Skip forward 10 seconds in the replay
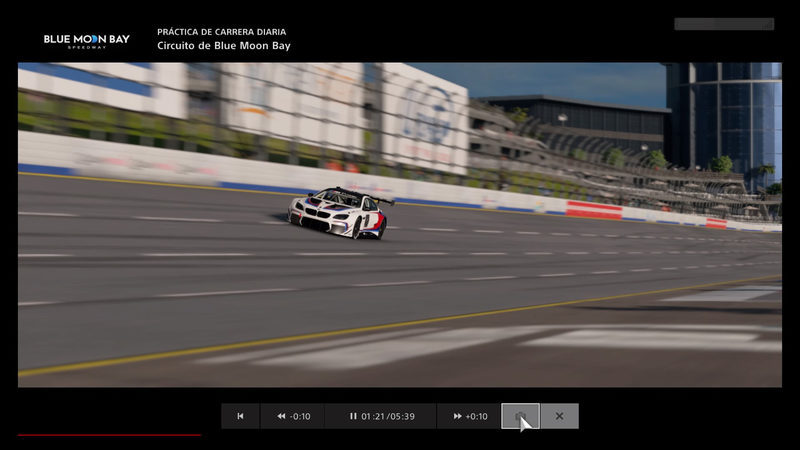Viewport: 800px width, 450px height. 469,416
